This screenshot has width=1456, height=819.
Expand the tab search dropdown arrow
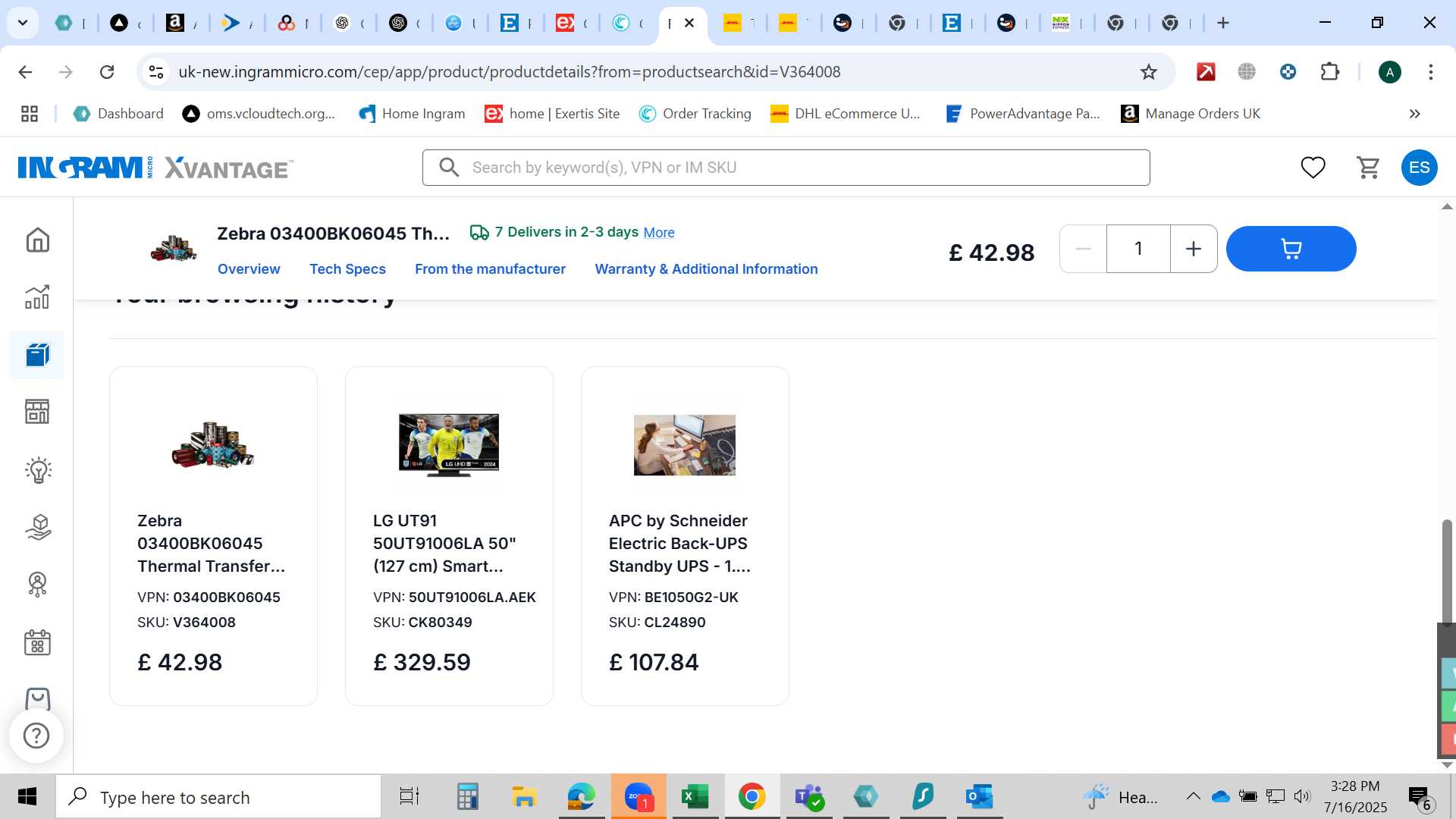point(23,23)
